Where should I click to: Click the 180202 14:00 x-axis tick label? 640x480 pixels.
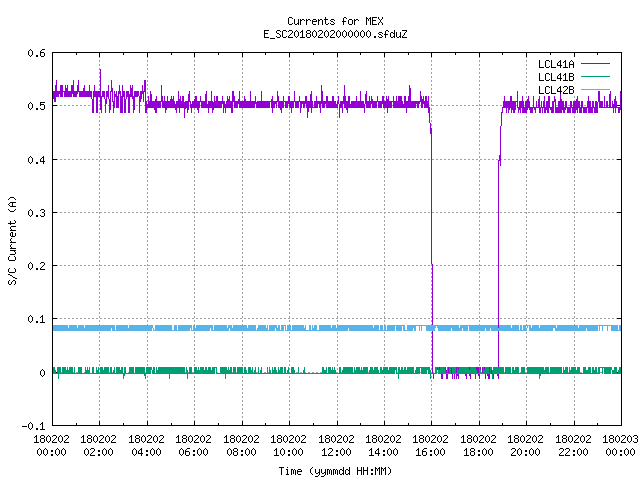(383, 446)
